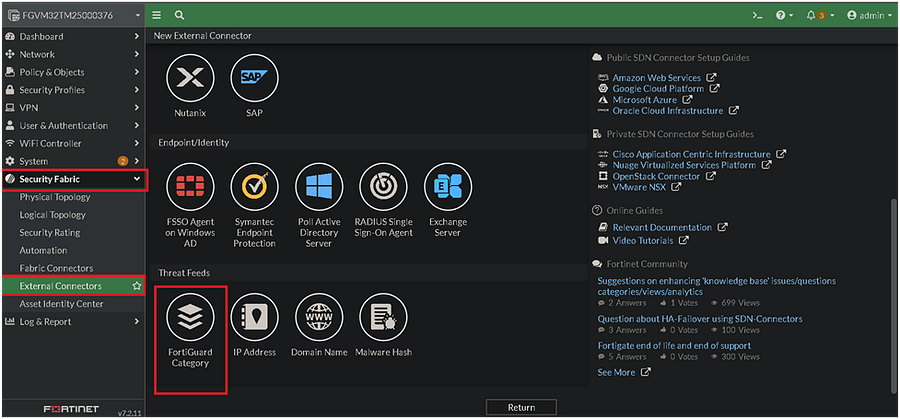
Task: Open the FGVM32TM25000376 device dropdown
Action: pos(73,15)
